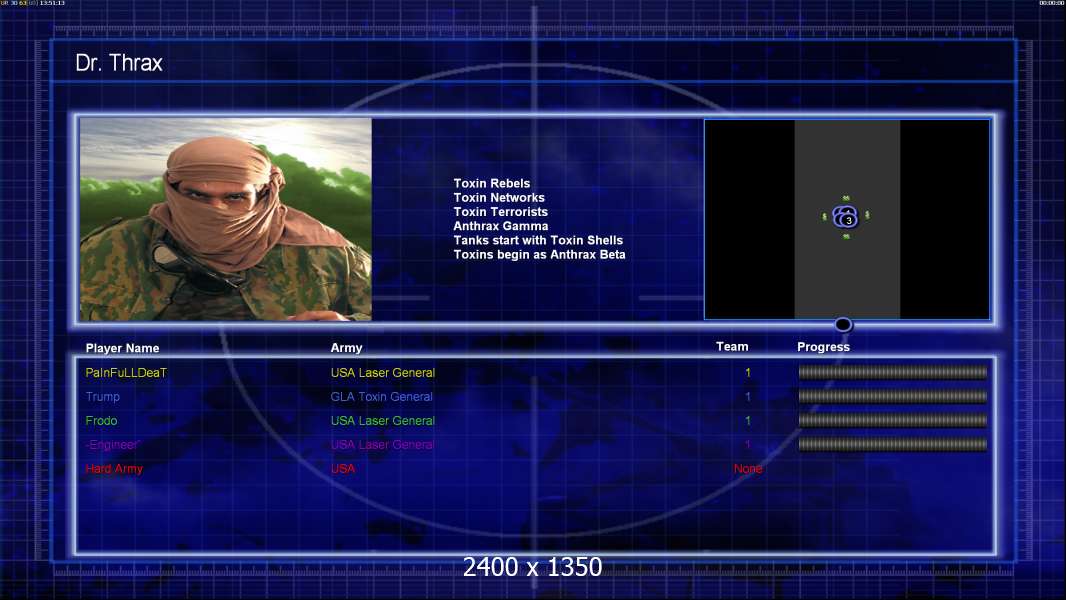Click Trump's team number 1

tap(748, 396)
